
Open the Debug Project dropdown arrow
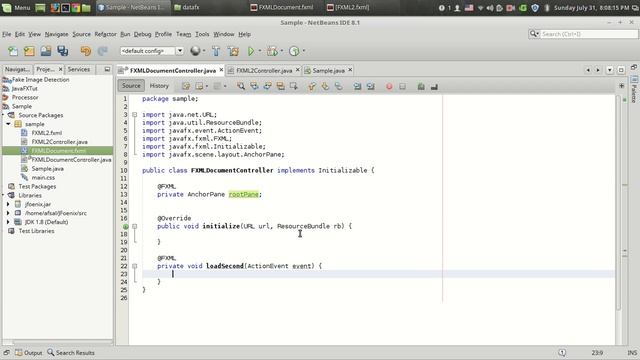pyautogui.click(x=282, y=51)
